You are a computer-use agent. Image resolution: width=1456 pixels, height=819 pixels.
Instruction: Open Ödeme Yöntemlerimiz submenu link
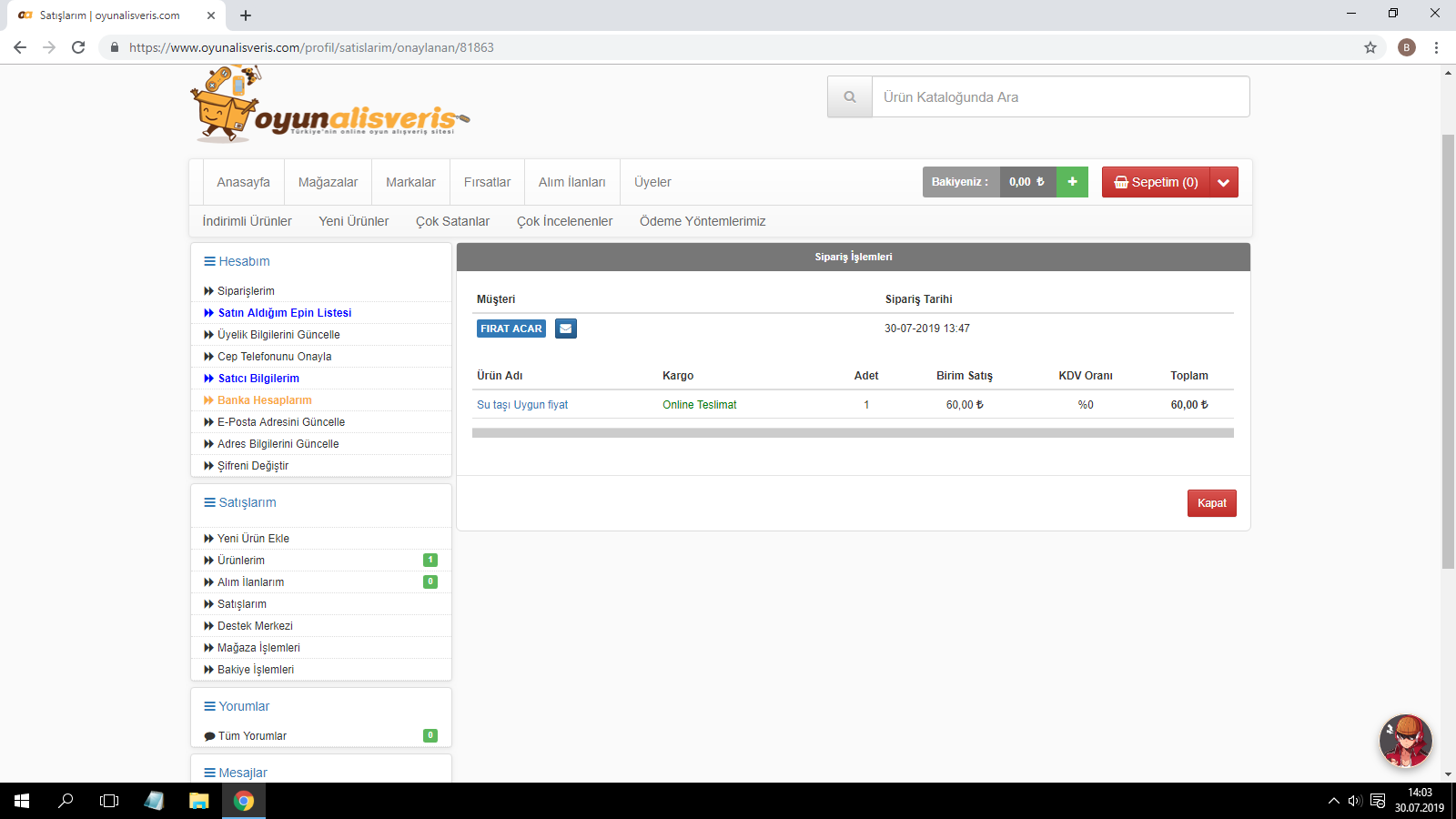[x=702, y=221]
